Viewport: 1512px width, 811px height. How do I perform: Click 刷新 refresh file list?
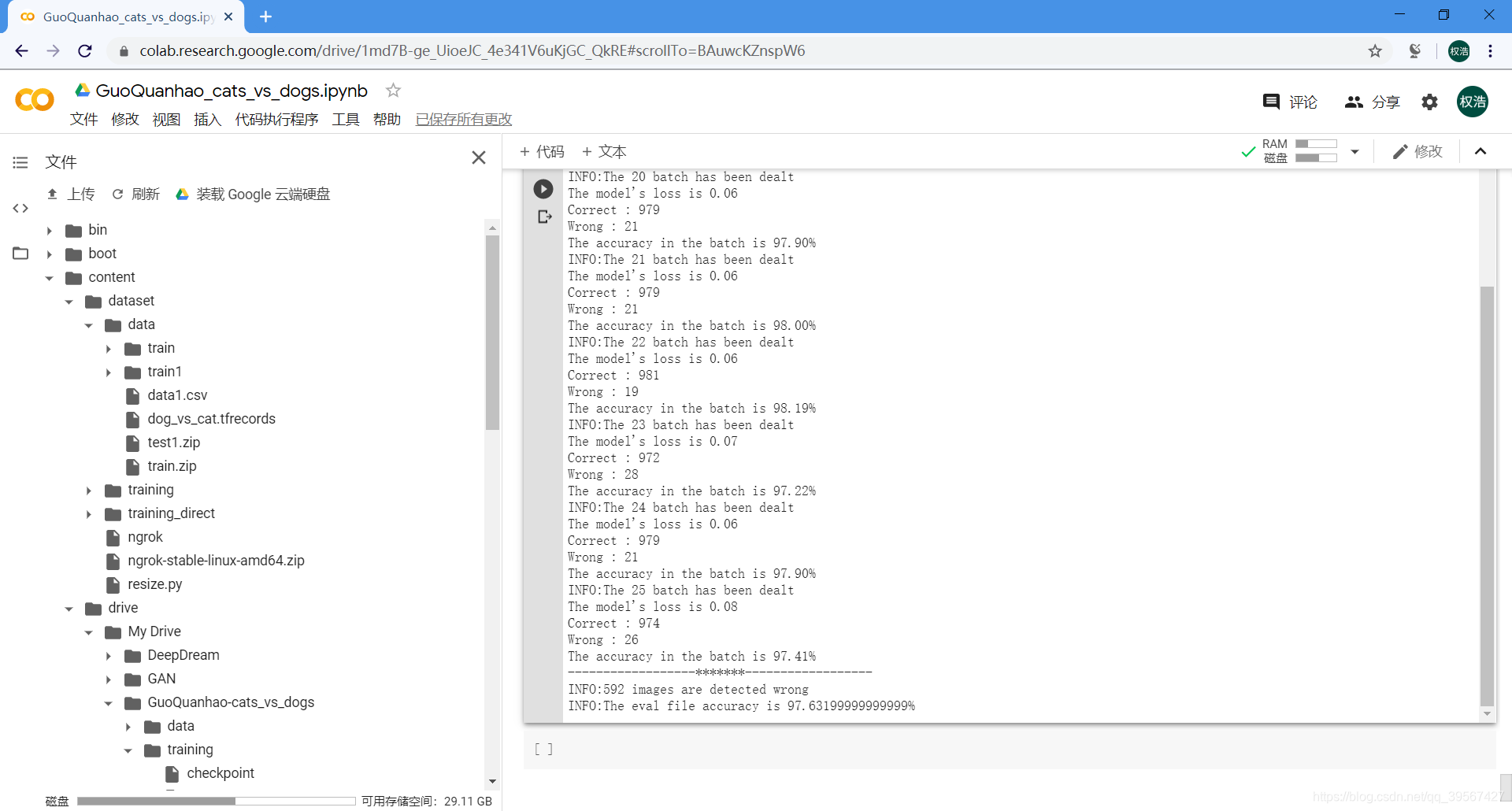pos(136,194)
